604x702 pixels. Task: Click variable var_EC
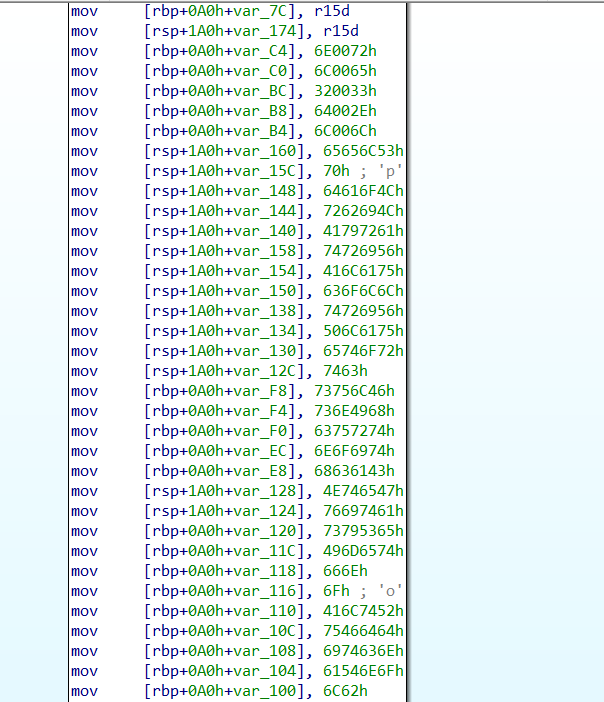tap(260, 451)
